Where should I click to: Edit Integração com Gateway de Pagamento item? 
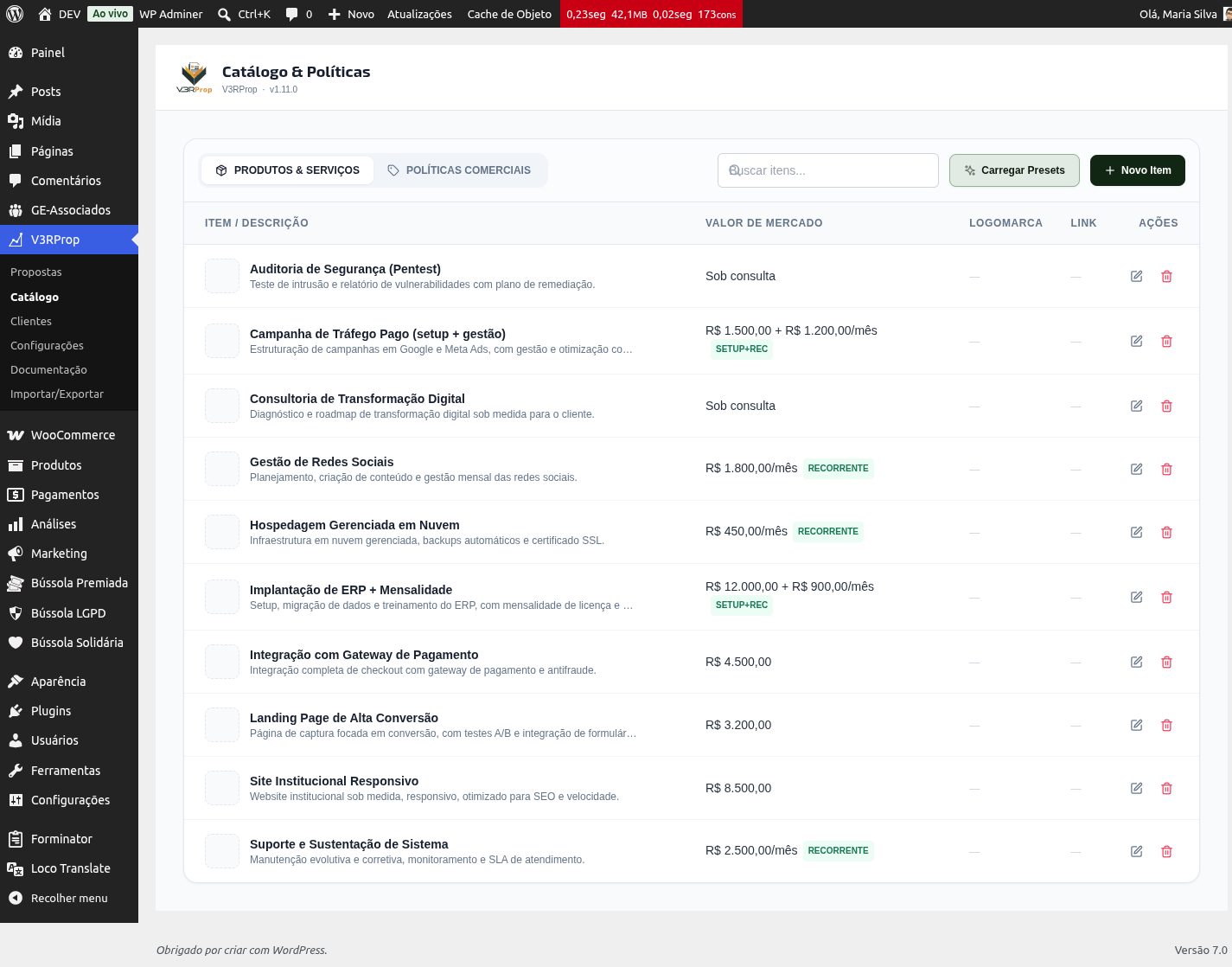1137,662
